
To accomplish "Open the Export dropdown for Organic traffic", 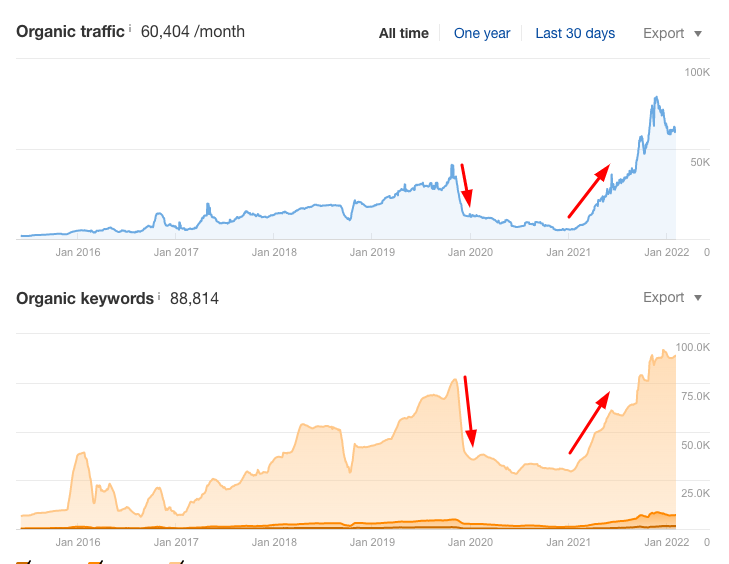I will coord(672,33).
